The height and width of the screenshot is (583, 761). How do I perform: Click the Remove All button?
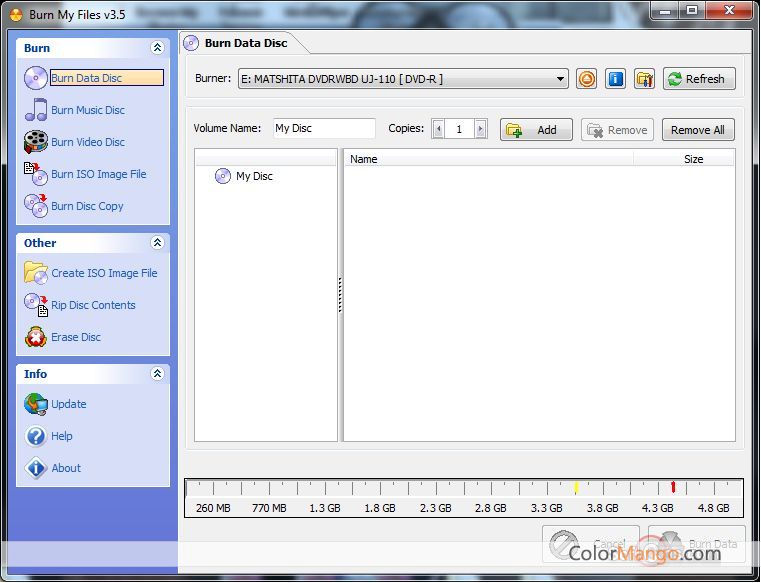pos(698,130)
